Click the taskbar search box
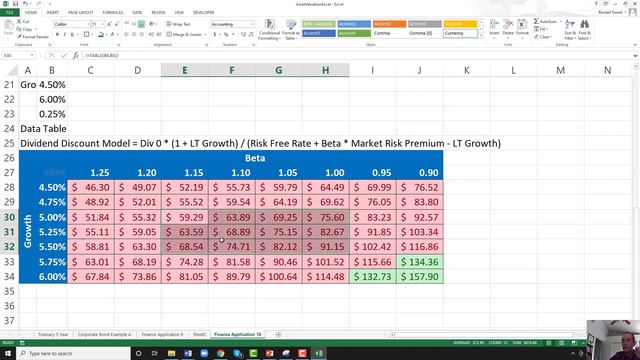 coord(74,353)
